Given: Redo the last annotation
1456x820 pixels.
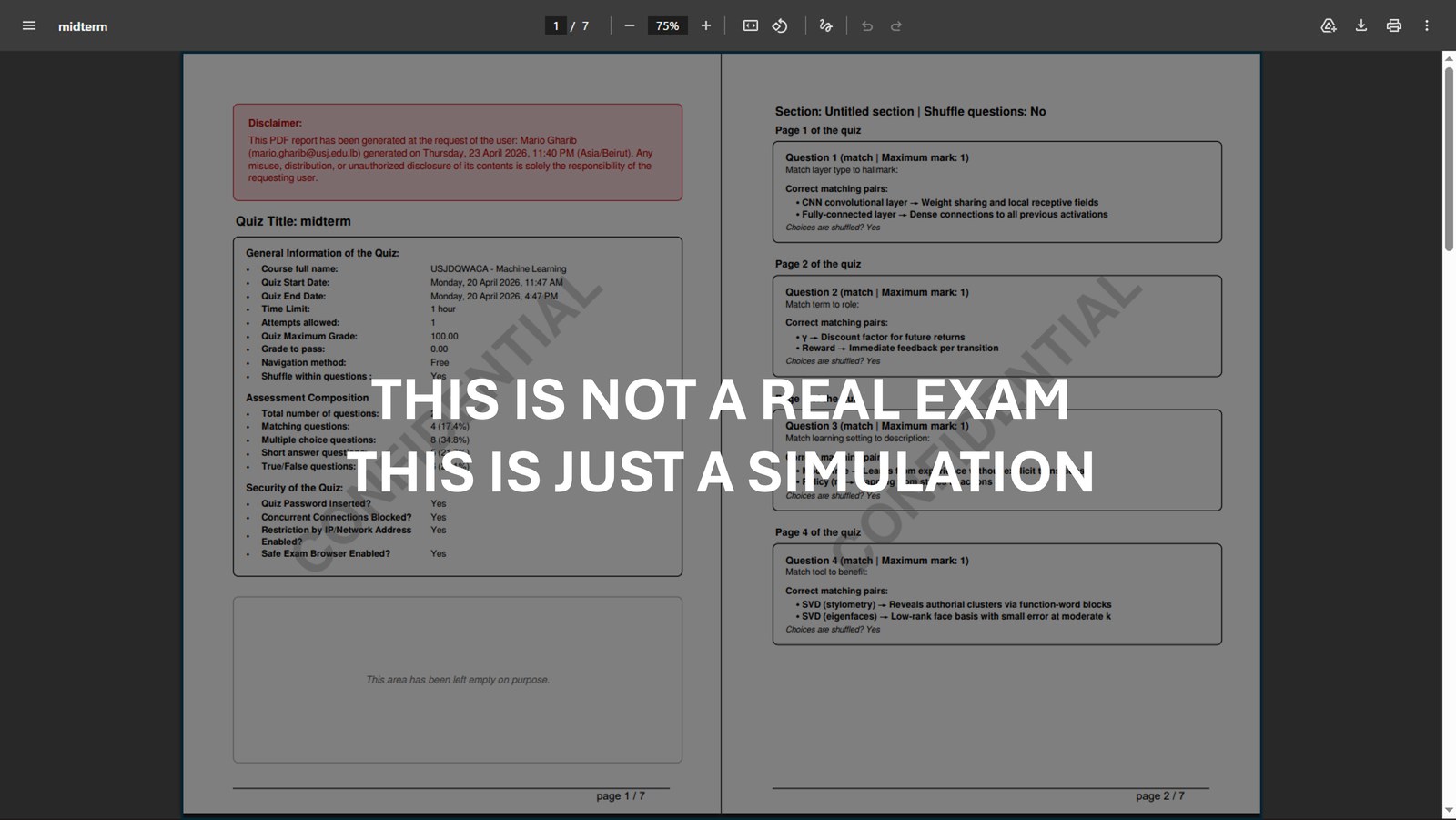Looking at the screenshot, I should coord(896,25).
